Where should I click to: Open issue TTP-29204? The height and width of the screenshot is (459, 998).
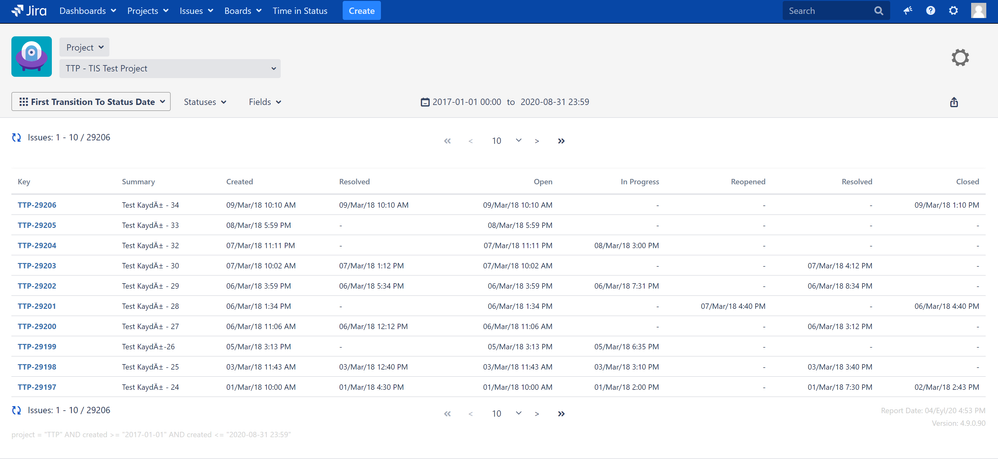point(37,246)
